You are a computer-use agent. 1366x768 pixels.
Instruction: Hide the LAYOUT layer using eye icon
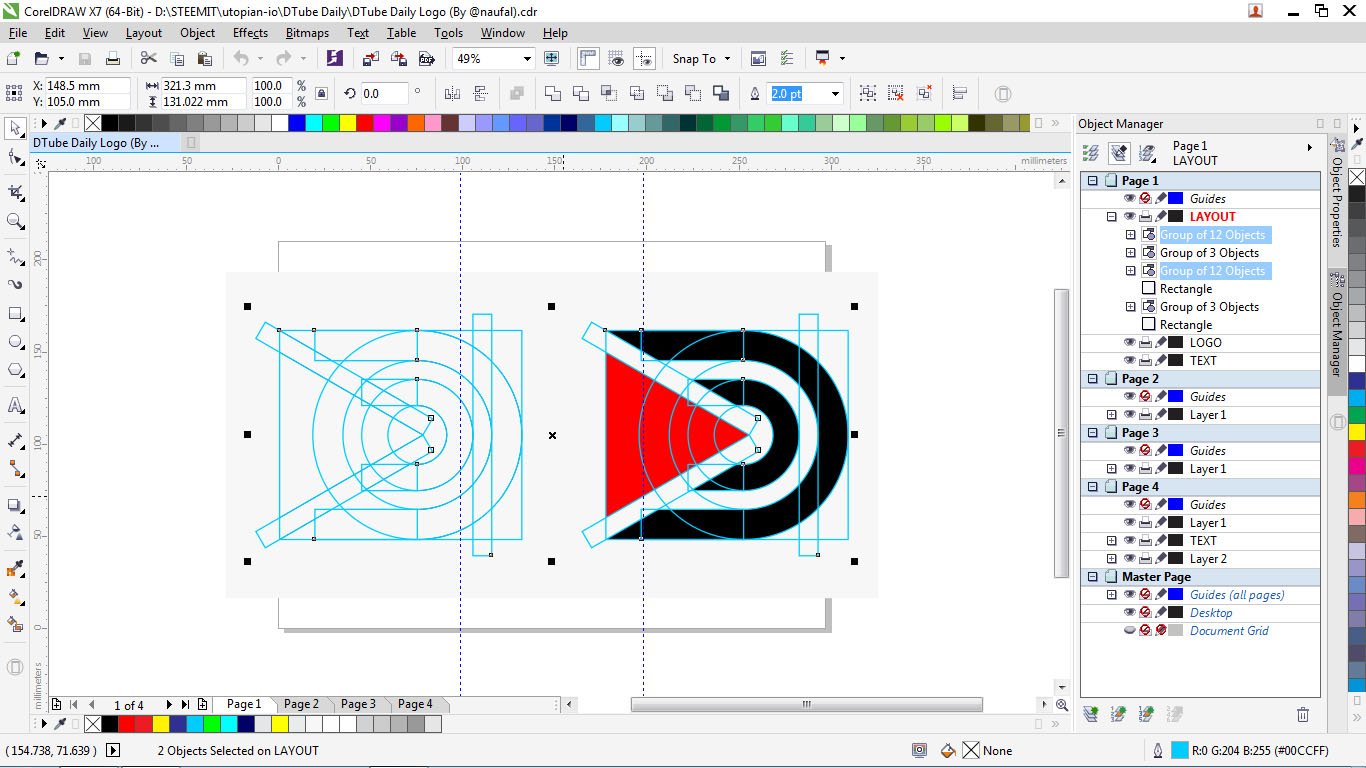click(1130, 217)
